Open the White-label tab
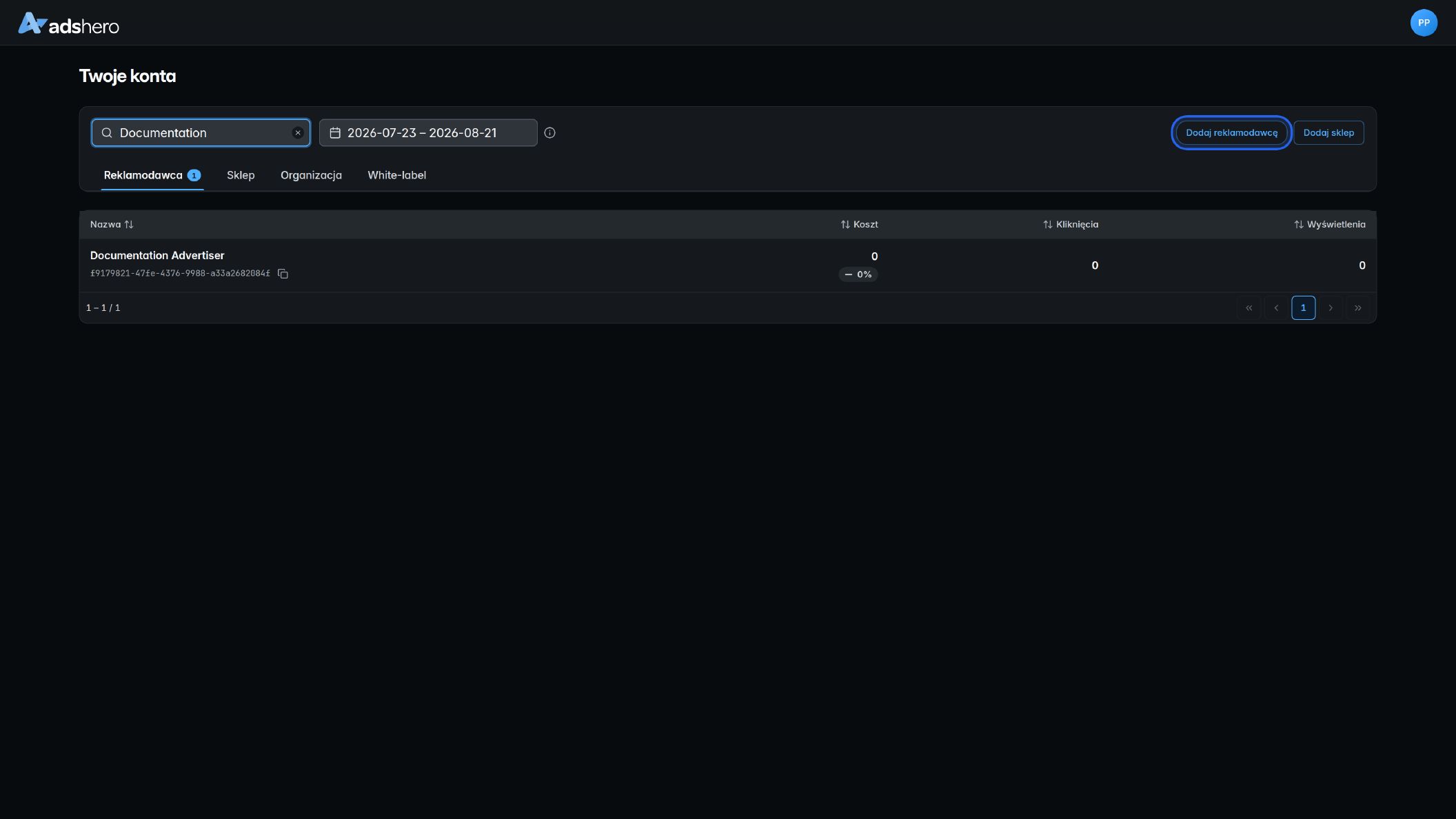Screen dimensions: 1456x819 [x=396, y=175]
